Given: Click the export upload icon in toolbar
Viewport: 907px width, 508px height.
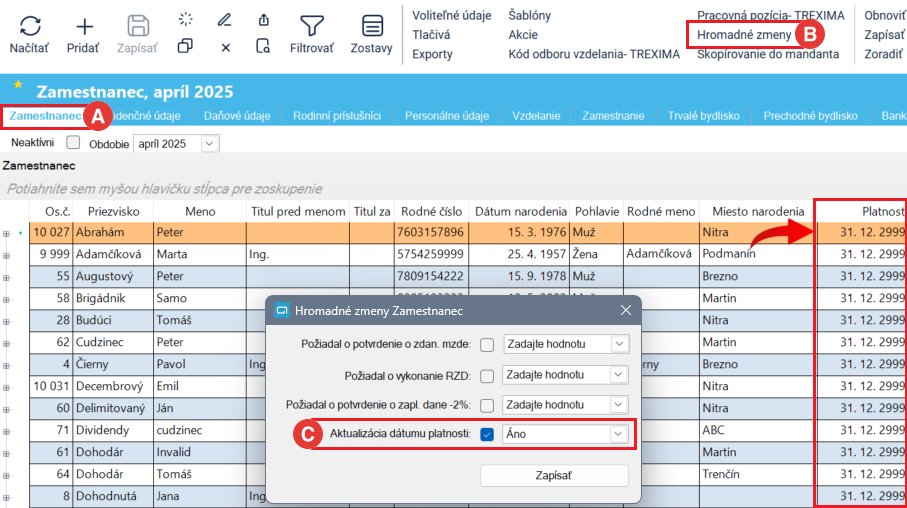Looking at the screenshot, I should coord(263,19).
